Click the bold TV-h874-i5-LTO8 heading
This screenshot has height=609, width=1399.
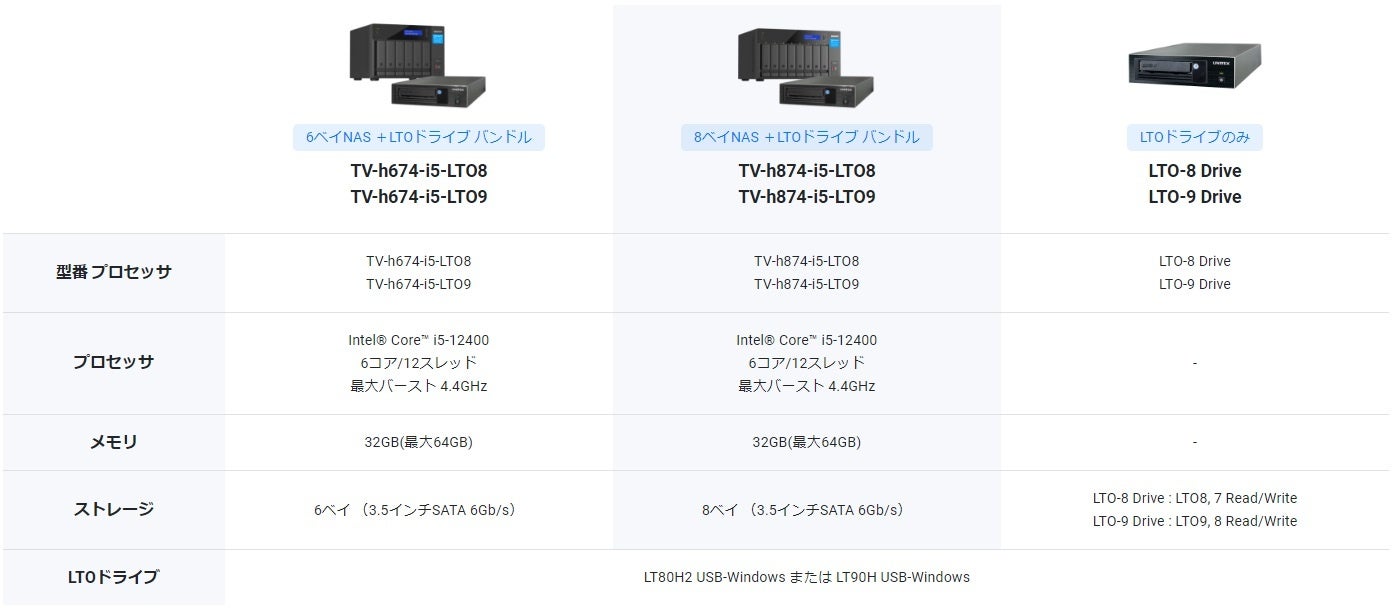806,171
